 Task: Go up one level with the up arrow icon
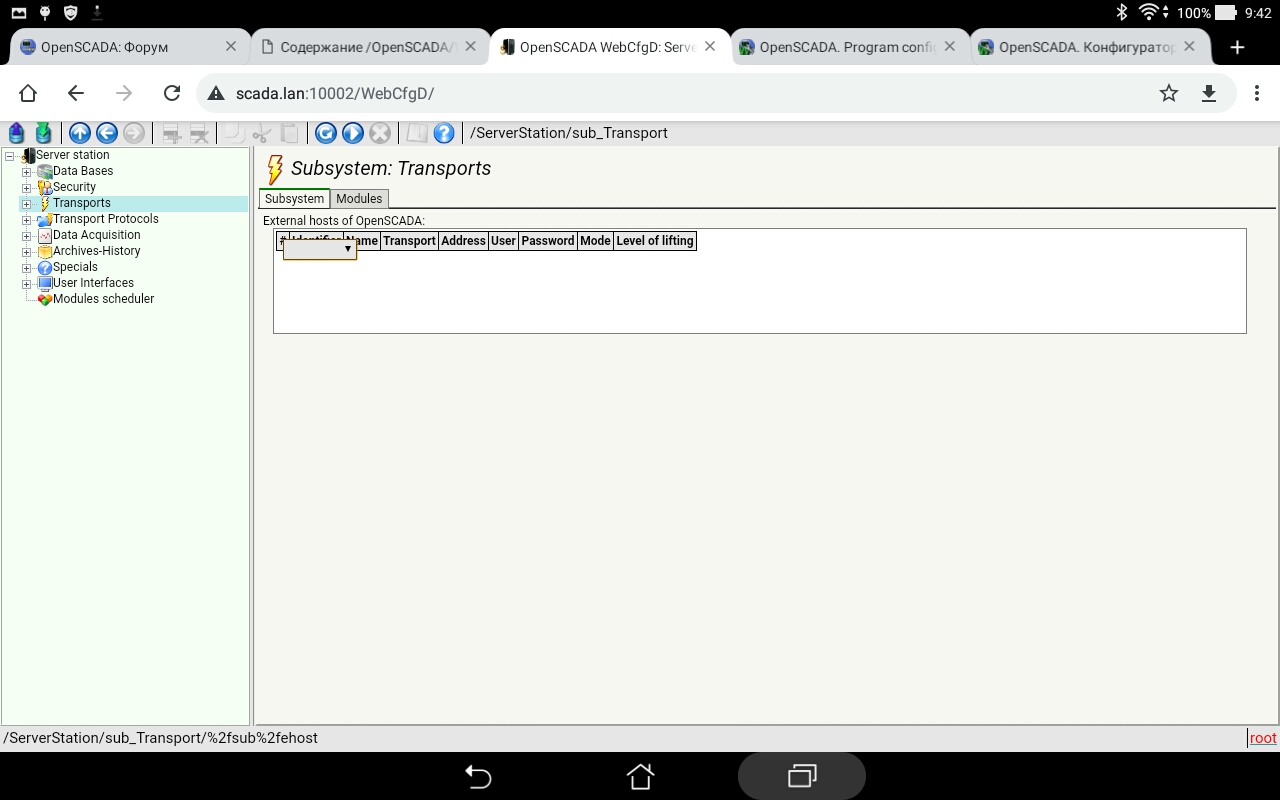pyautogui.click(x=80, y=133)
